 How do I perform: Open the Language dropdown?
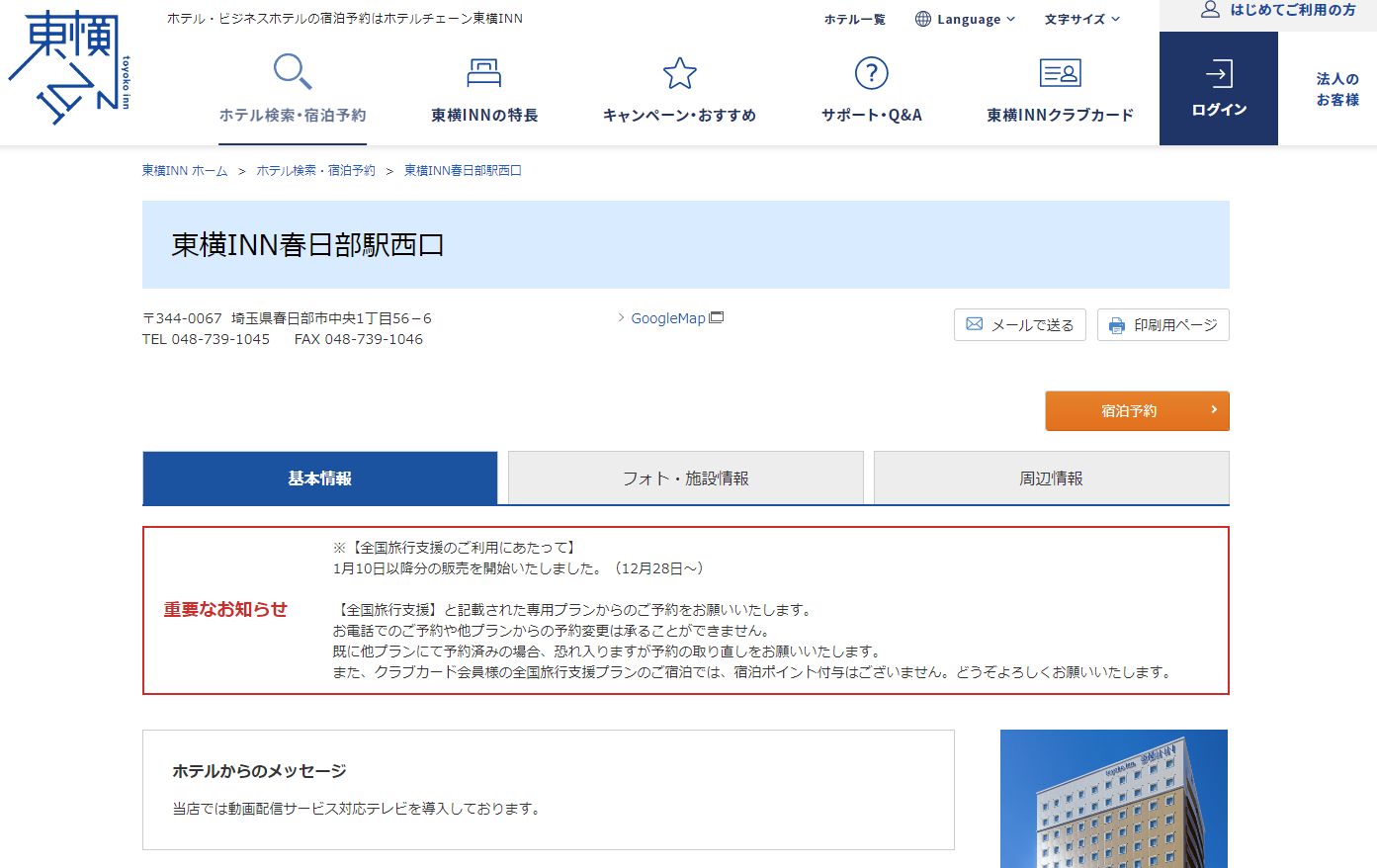(966, 19)
